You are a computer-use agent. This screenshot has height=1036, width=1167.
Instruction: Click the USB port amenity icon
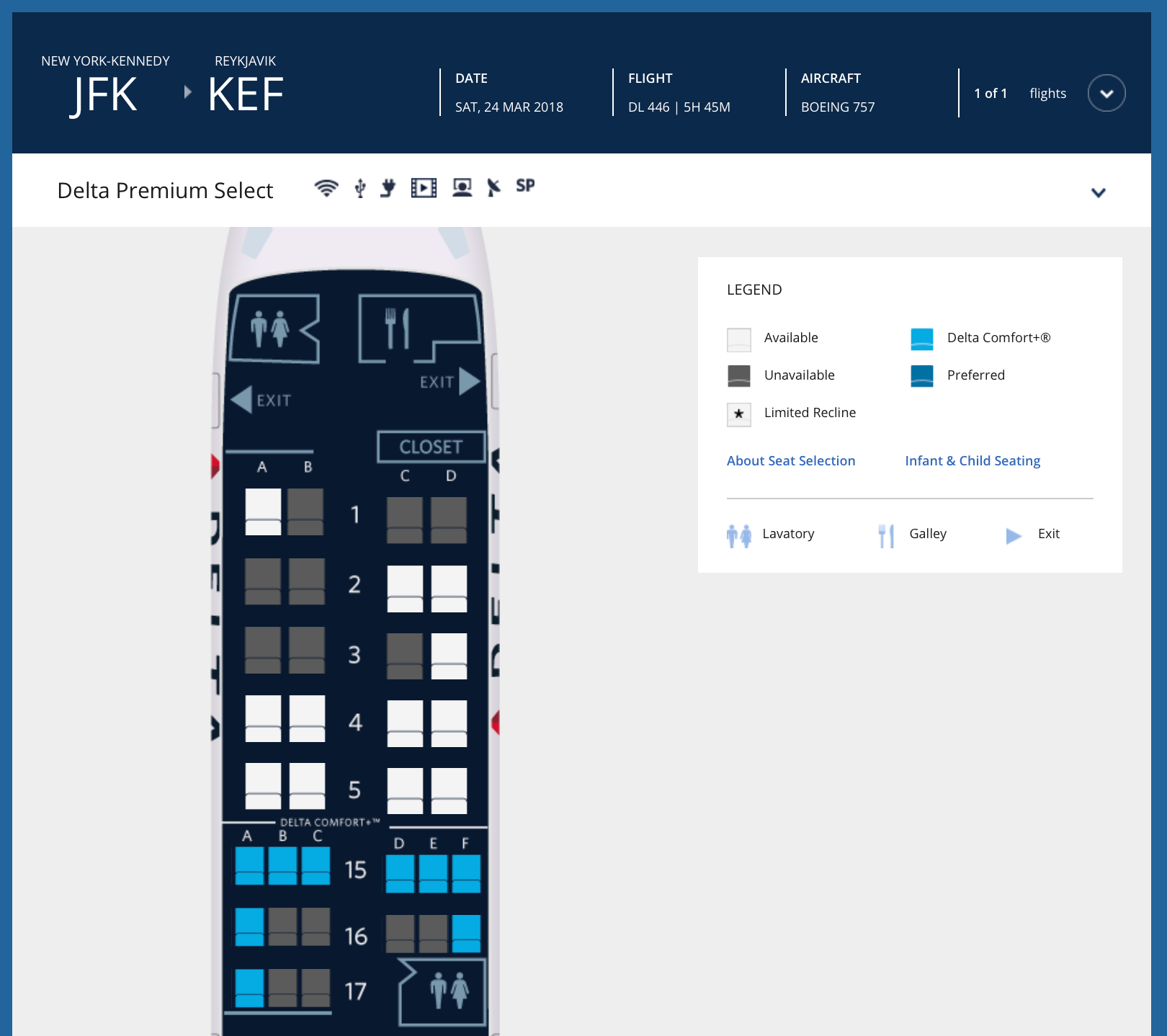pos(360,188)
